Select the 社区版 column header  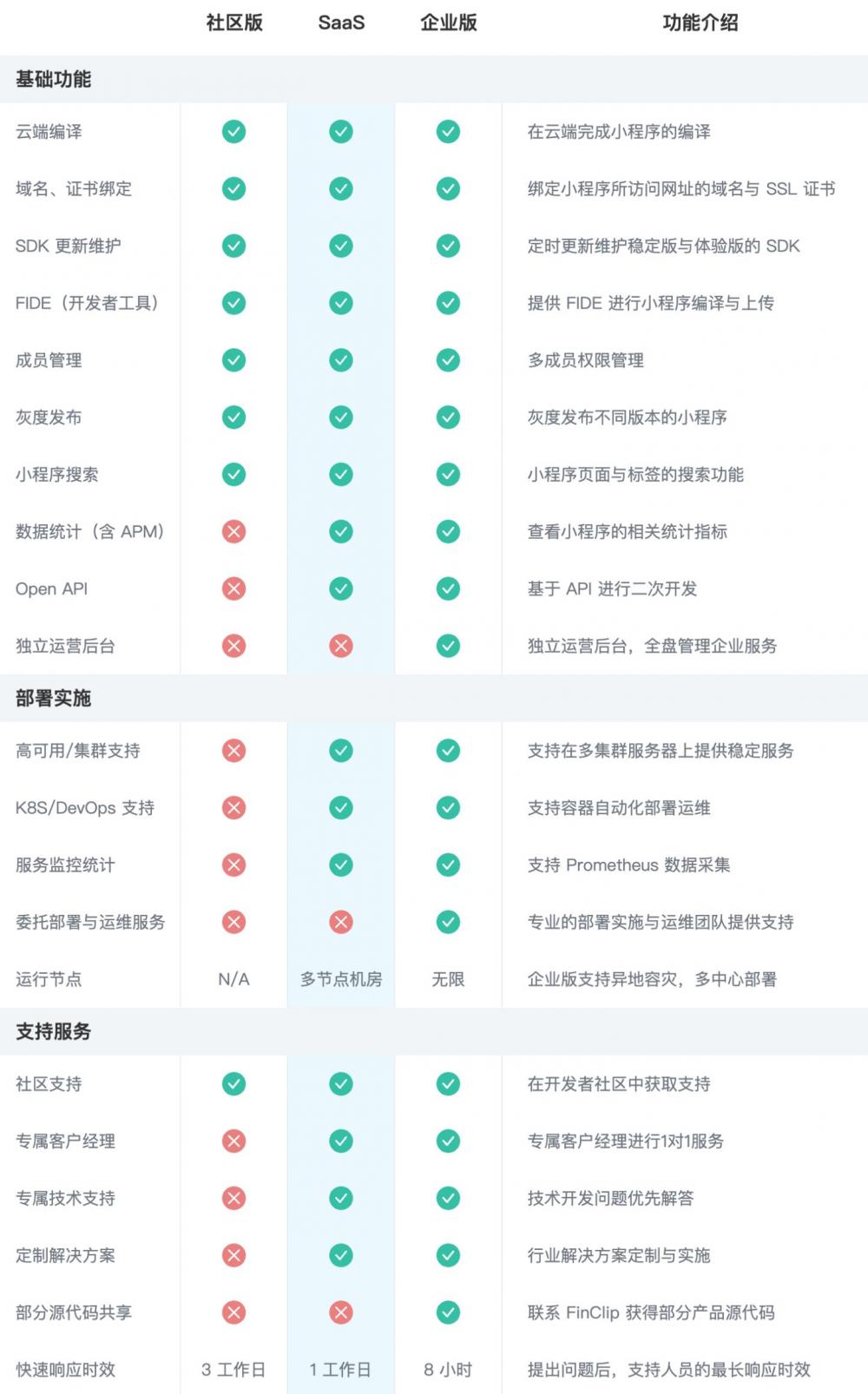pyautogui.click(x=234, y=23)
